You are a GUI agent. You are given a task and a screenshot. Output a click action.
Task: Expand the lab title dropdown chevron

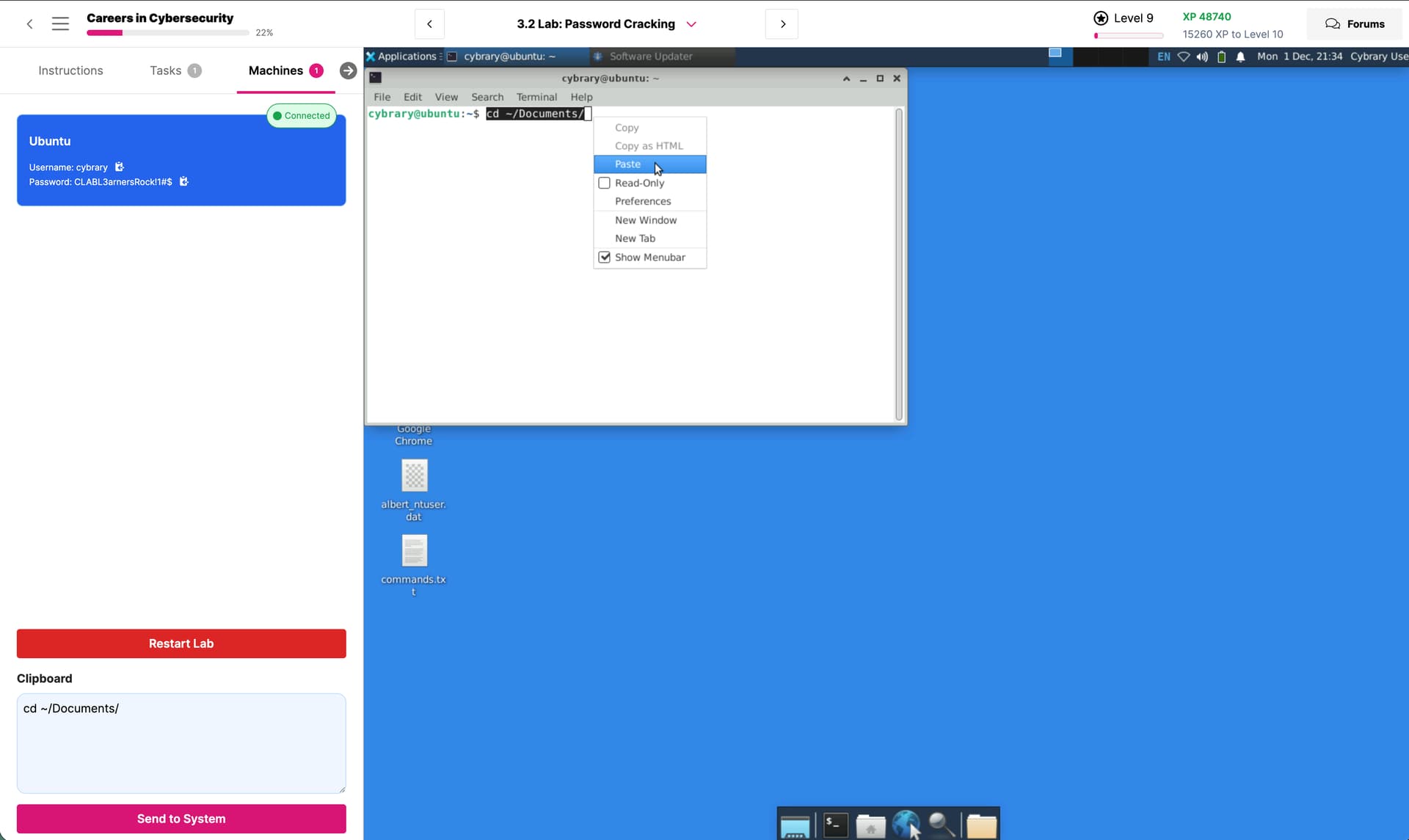pyautogui.click(x=691, y=24)
